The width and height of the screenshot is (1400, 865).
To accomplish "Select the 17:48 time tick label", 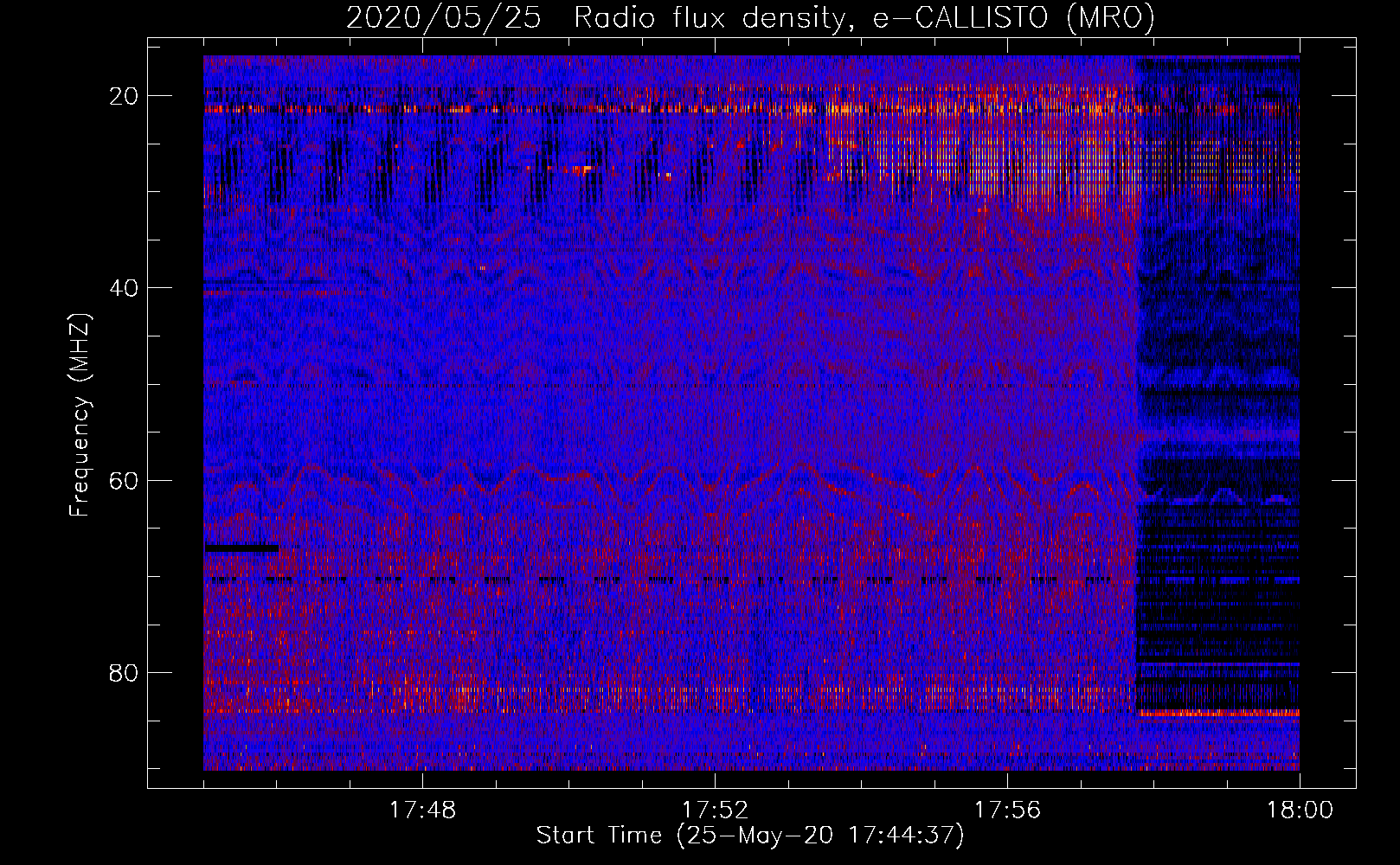I will (x=422, y=811).
